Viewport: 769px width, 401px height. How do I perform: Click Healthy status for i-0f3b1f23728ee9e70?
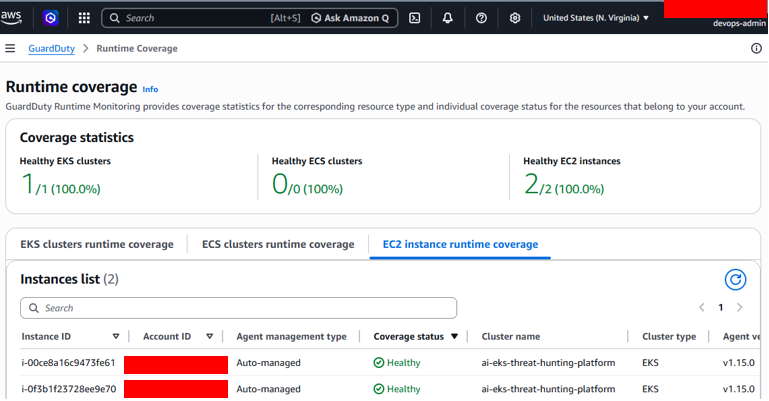pos(397,389)
